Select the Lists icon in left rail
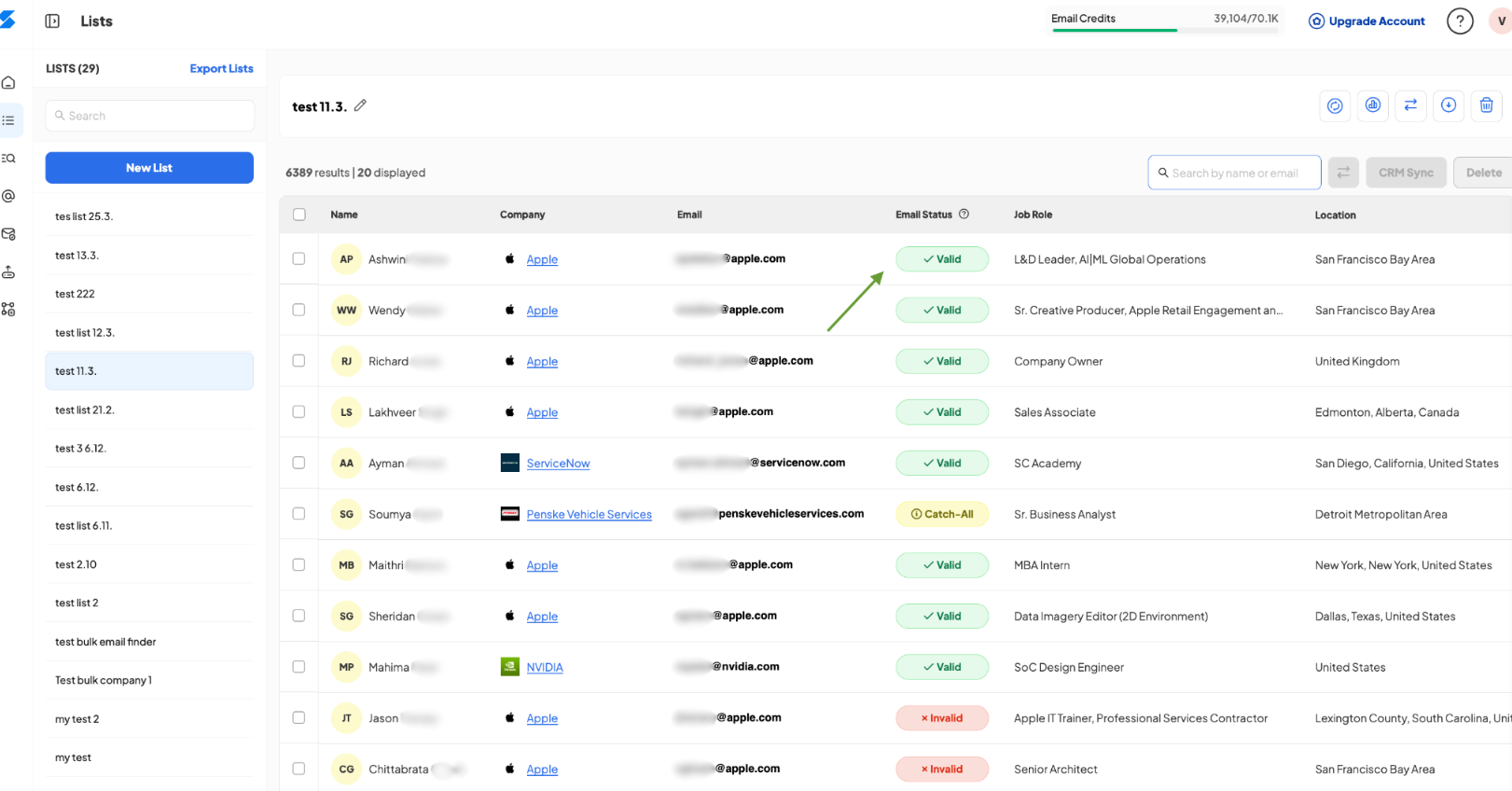Viewport: 1512px width, 791px height. [x=8, y=120]
